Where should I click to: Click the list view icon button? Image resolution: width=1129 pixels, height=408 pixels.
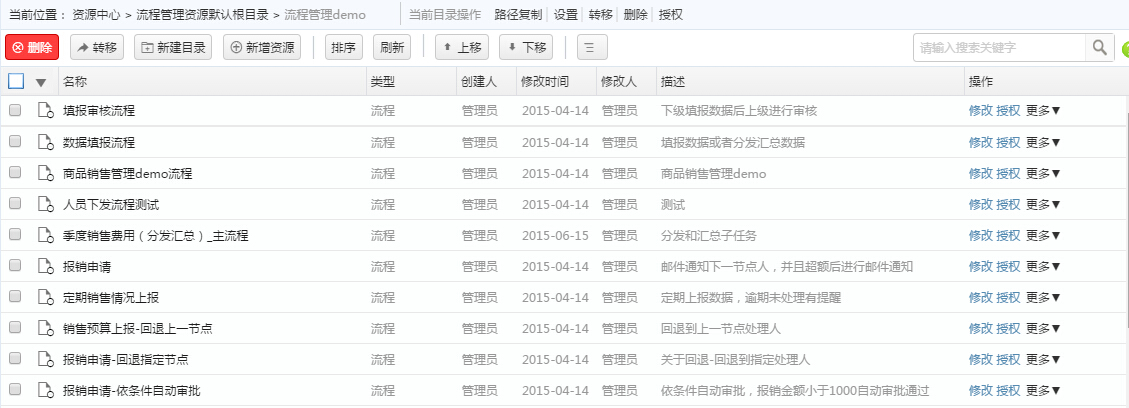click(x=591, y=47)
